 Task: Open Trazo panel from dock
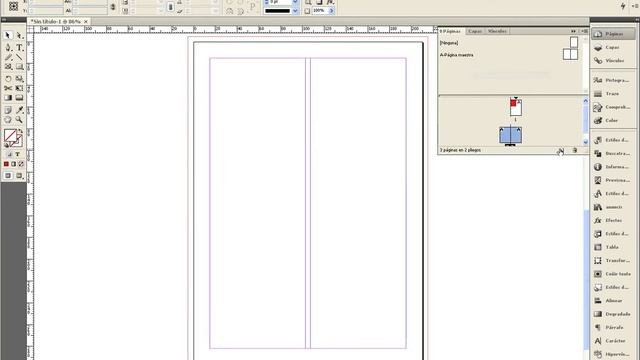pyautogui.click(x=613, y=94)
